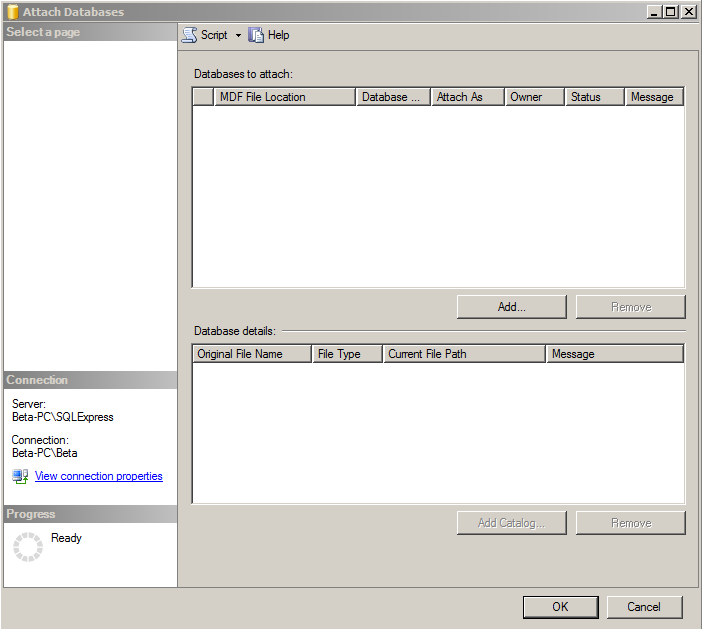Screen dimensions: 702x629
Task: Click the Beta-PC\Beta connection text
Action: (45, 453)
